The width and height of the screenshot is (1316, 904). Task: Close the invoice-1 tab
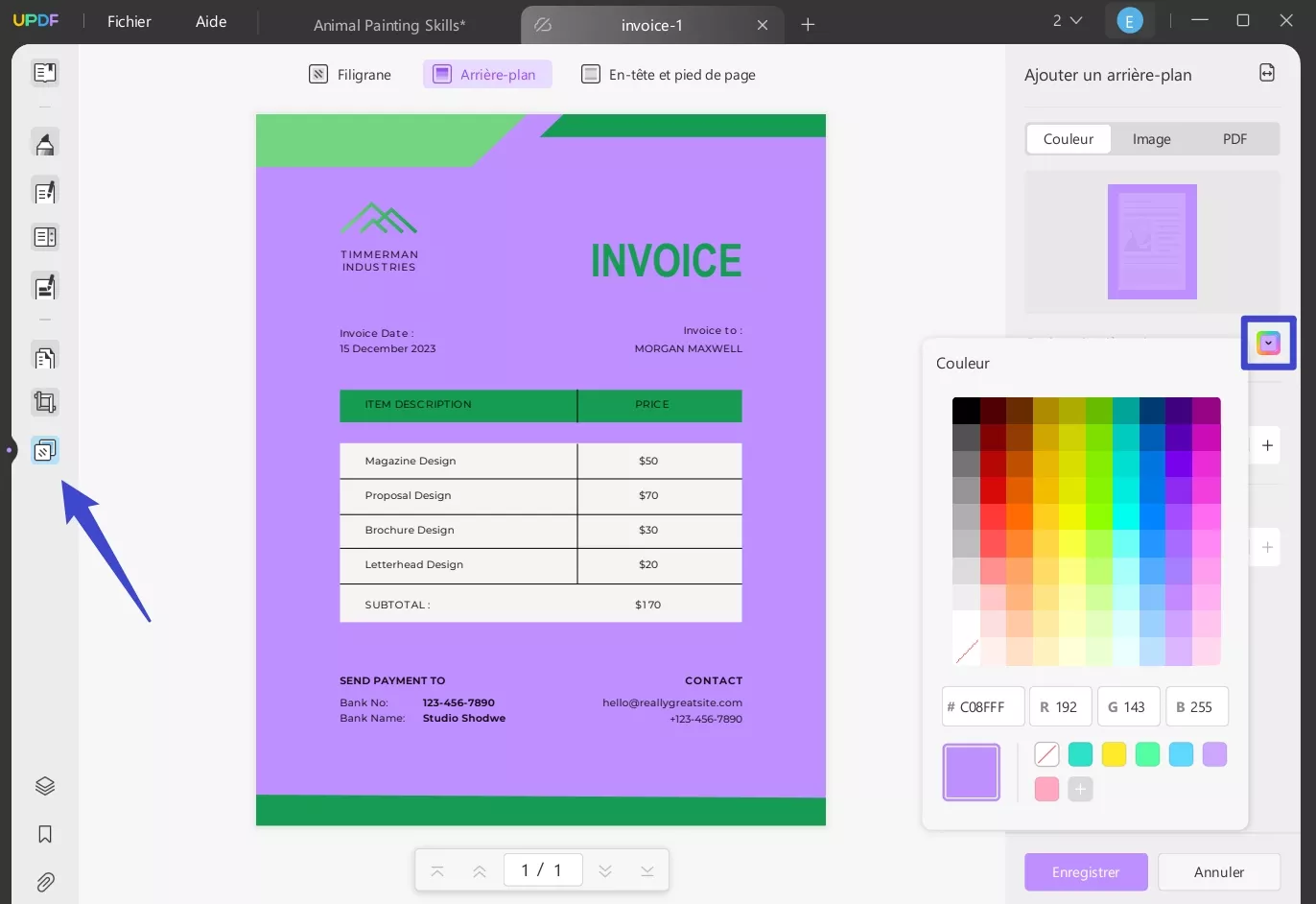[x=763, y=25]
